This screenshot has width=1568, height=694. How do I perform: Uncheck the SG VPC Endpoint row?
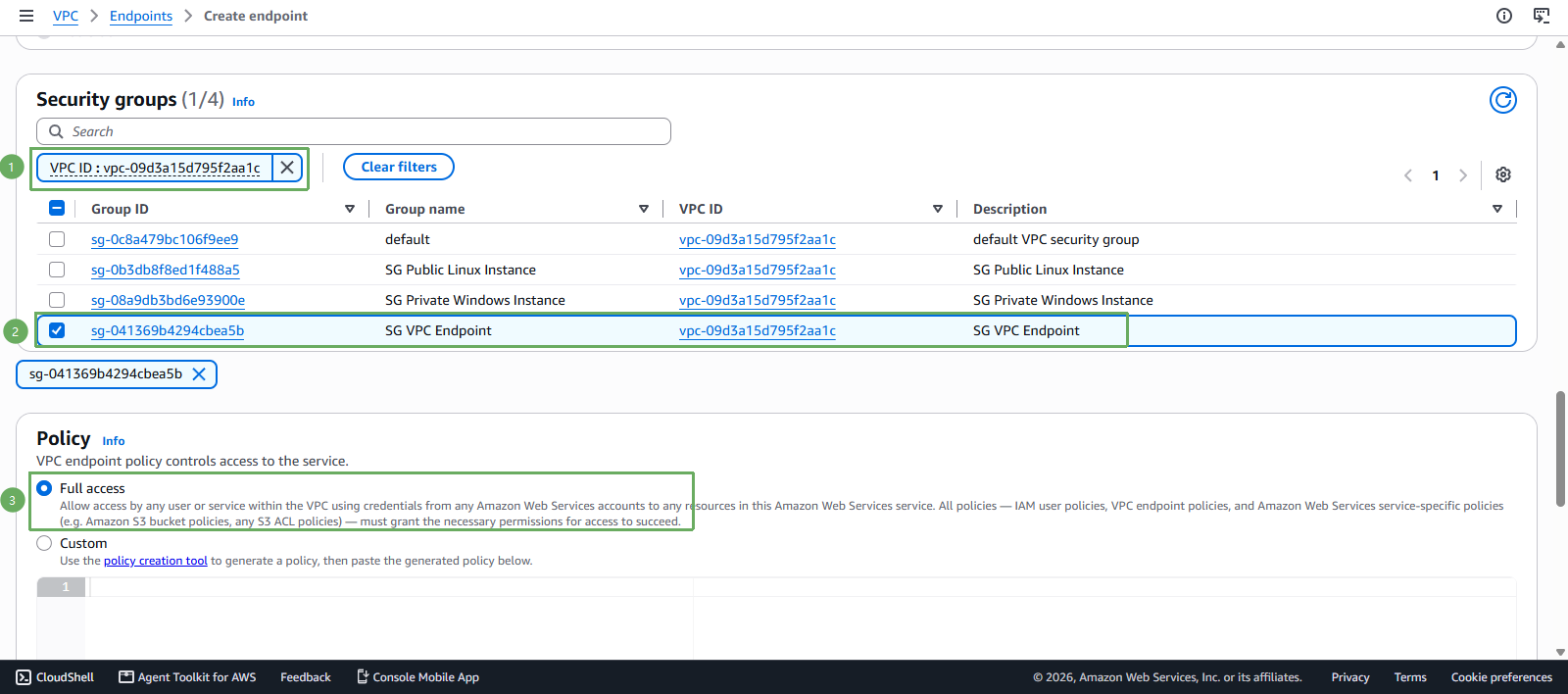57,330
